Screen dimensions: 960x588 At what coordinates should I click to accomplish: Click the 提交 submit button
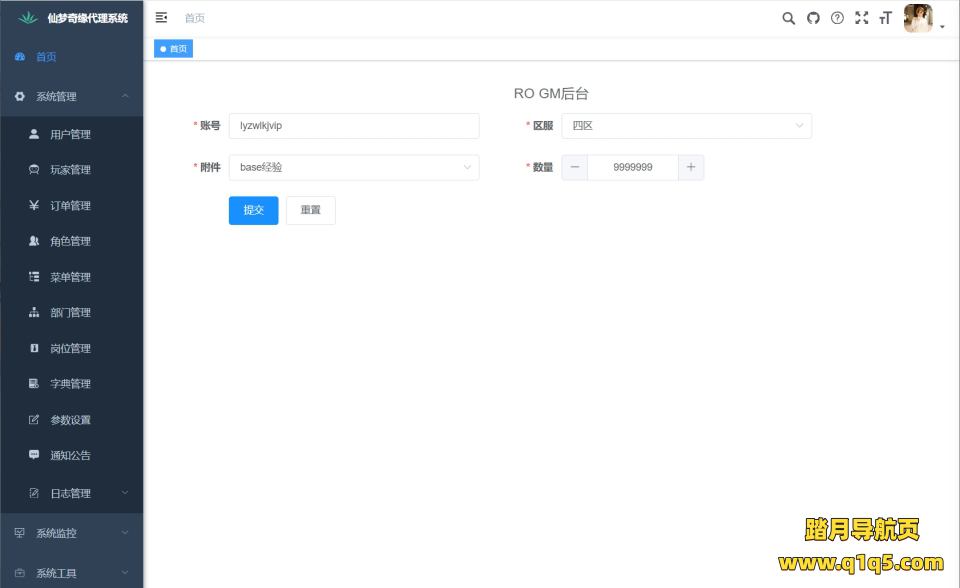(x=253, y=210)
